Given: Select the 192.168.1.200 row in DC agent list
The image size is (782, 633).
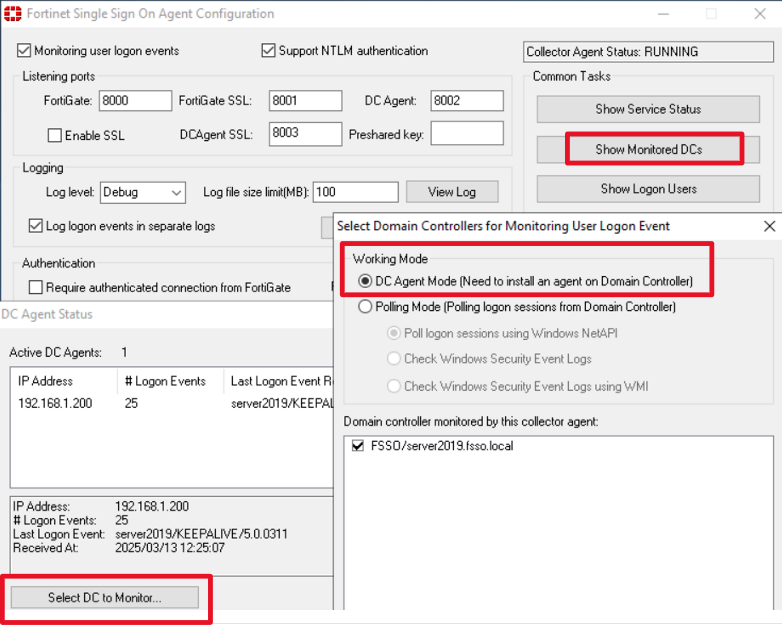Looking at the screenshot, I should point(172,404).
